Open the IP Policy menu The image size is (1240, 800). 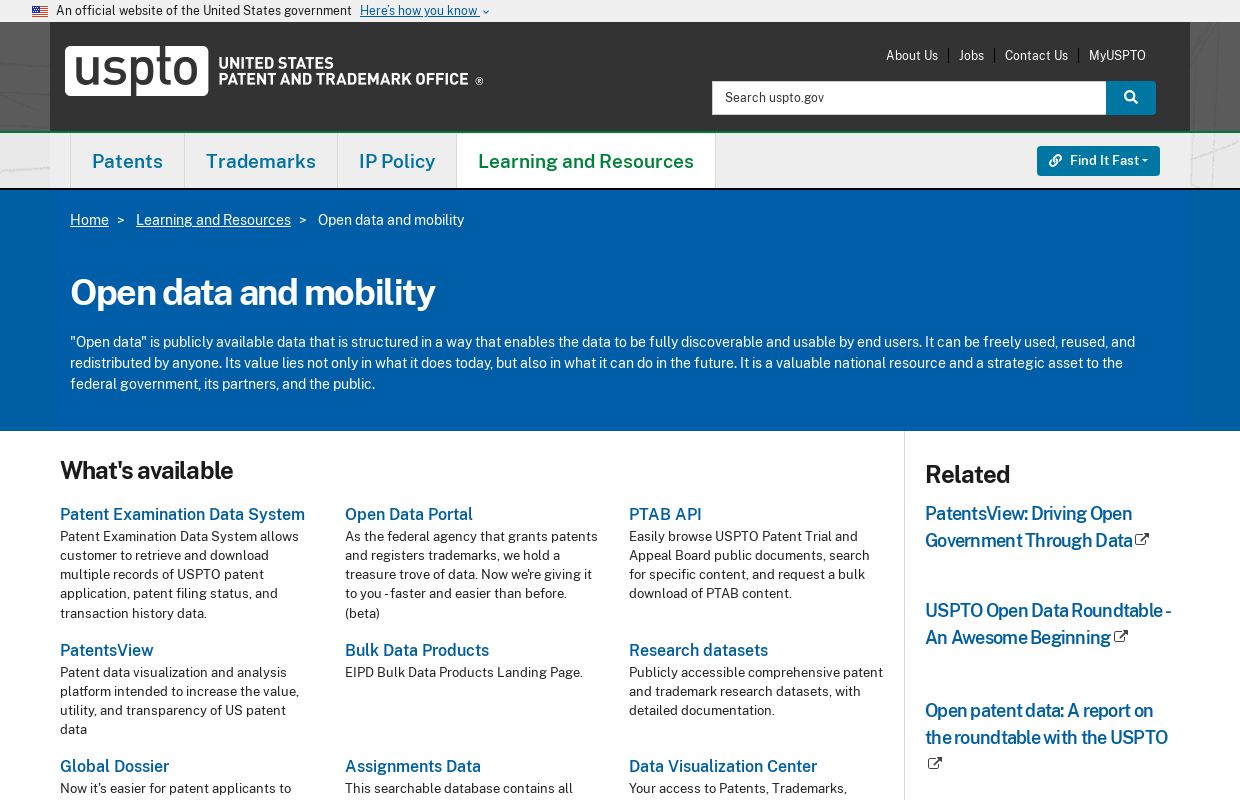pyautogui.click(x=397, y=161)
